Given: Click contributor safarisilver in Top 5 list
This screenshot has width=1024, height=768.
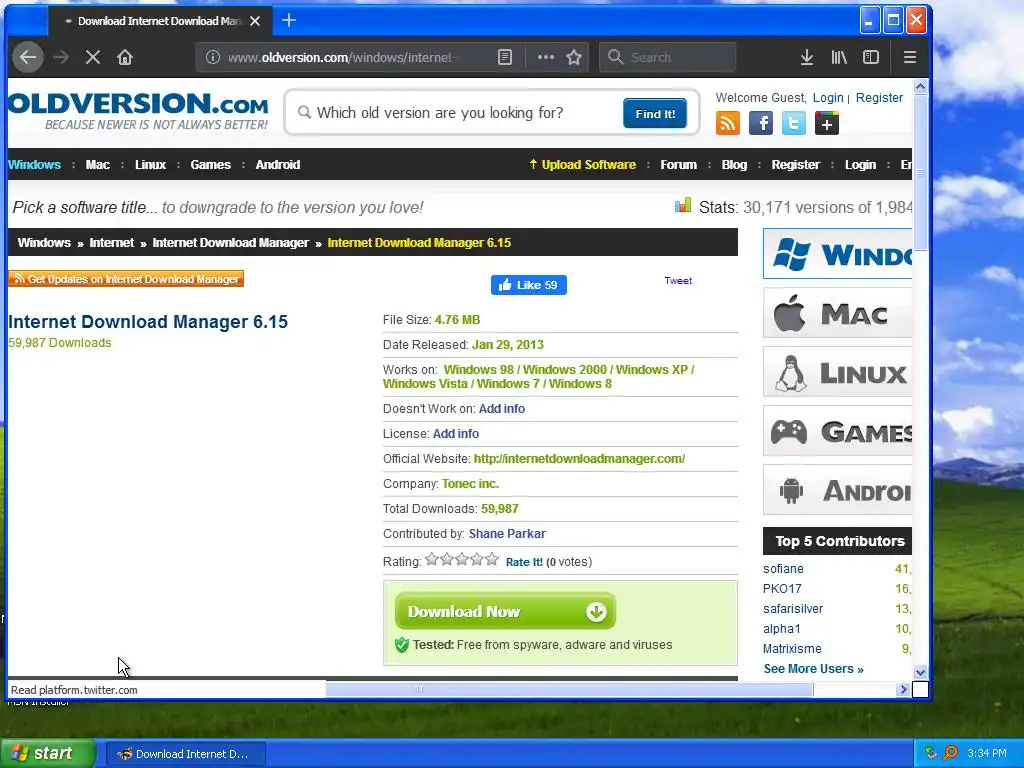Looking at the screenshot, I should coord(793,609).
